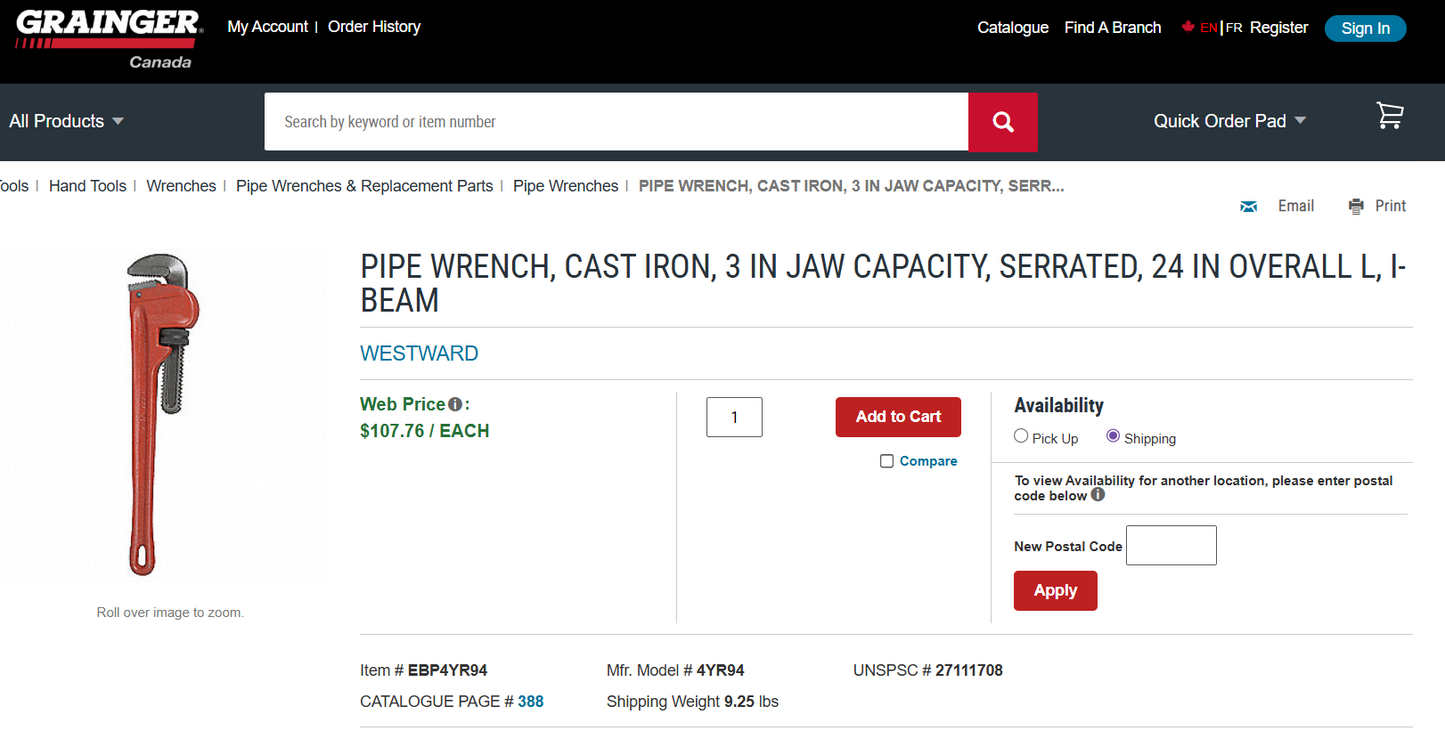Focus the keyword search field

click(x=616, y=122)
